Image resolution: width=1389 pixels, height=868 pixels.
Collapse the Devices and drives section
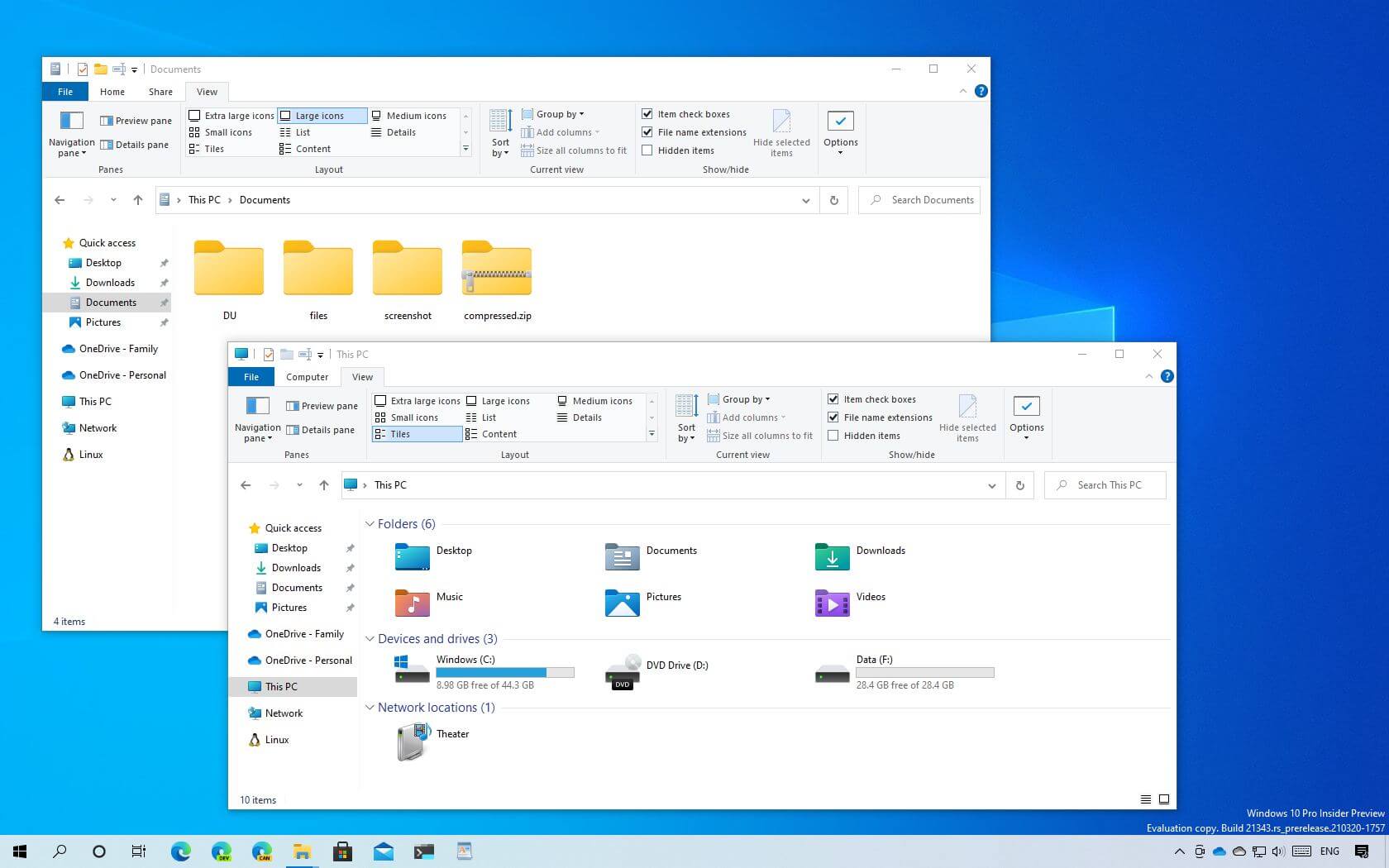point(370,638)
